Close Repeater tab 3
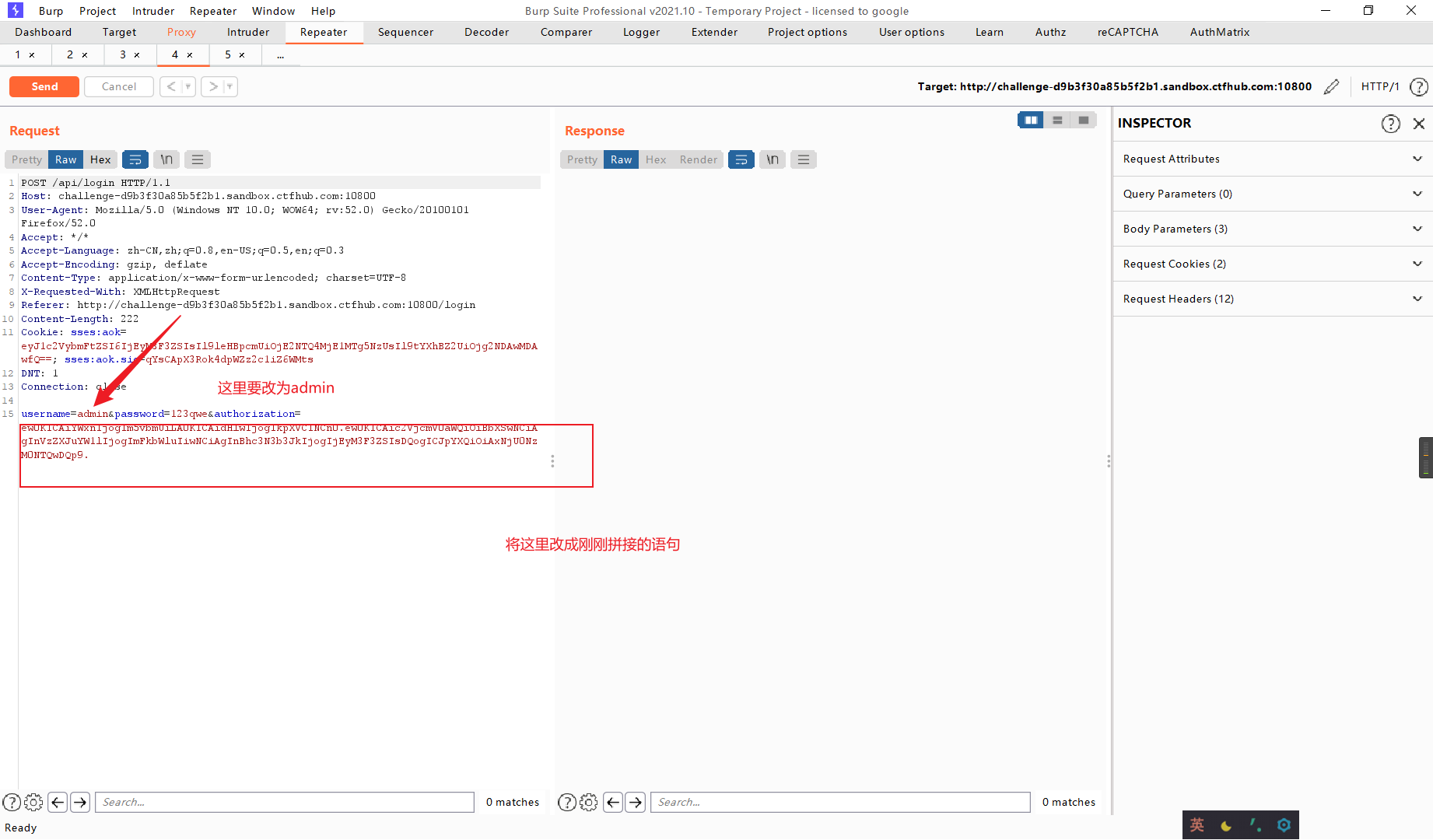Image resolution: width=1433 pixels, height=840 pixels. (137, 55)
